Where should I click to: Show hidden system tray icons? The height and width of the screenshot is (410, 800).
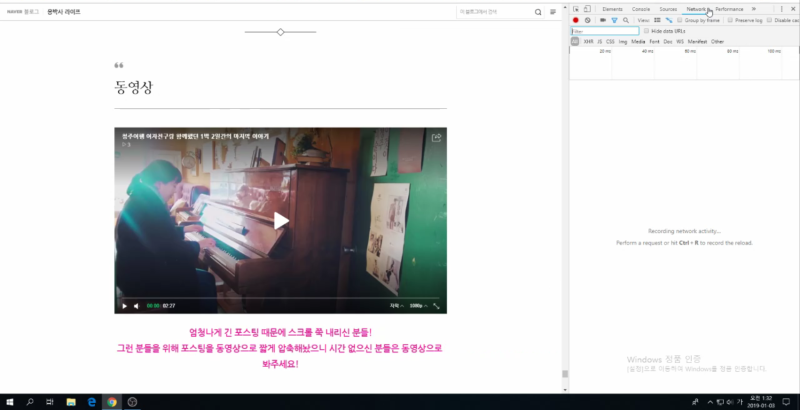[710, 402]
